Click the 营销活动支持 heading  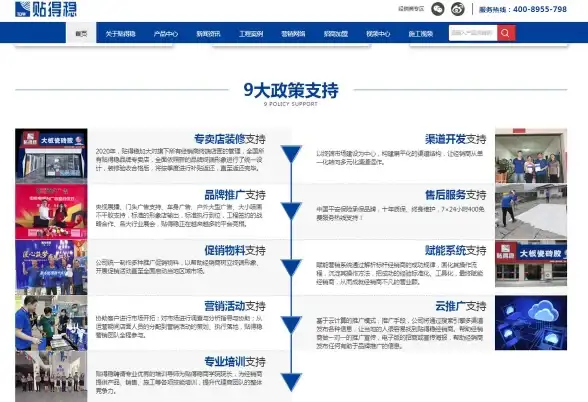(x=235, y=306)
